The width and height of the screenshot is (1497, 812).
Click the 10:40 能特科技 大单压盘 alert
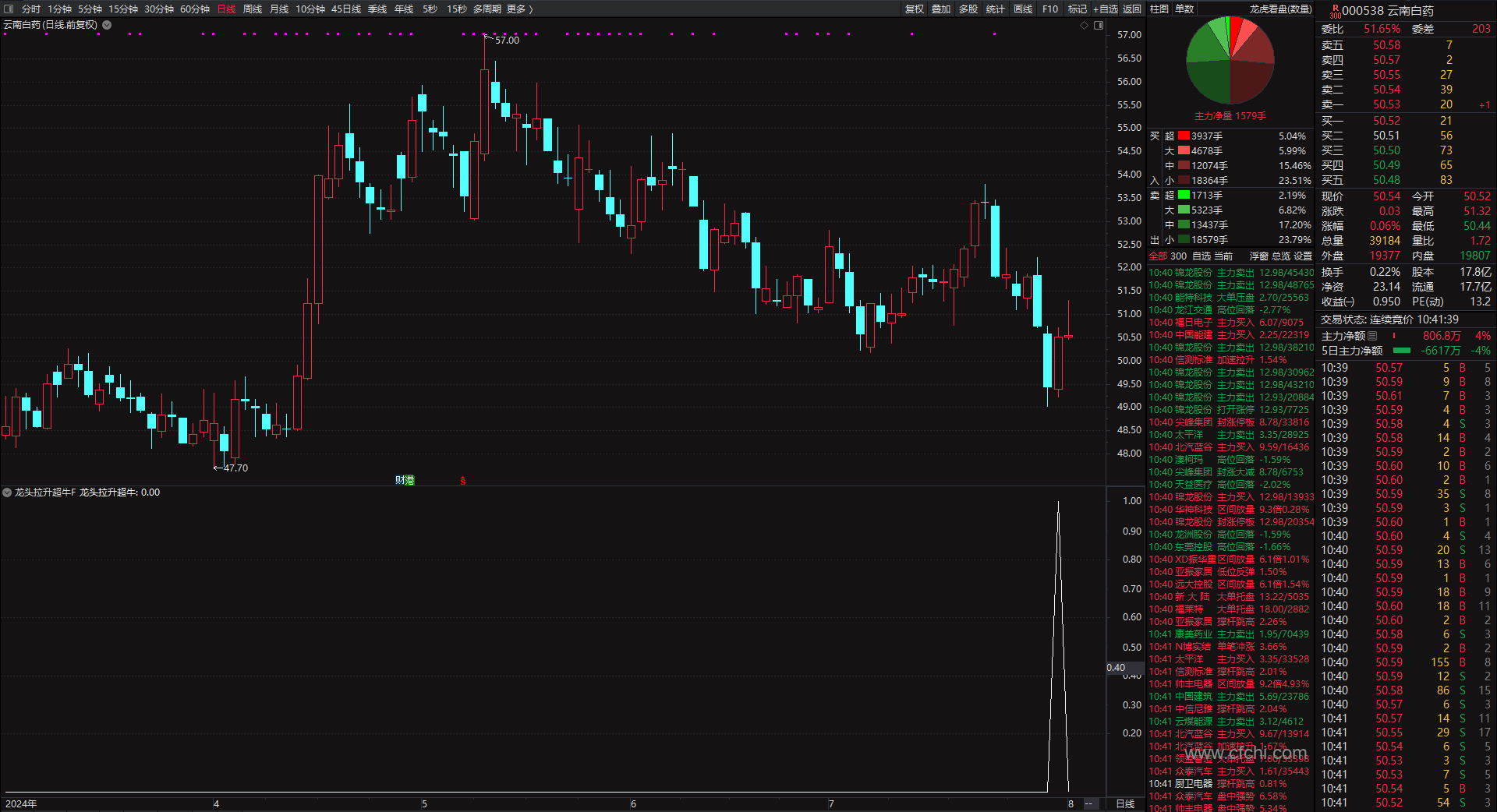click(x=1230, y=298)
